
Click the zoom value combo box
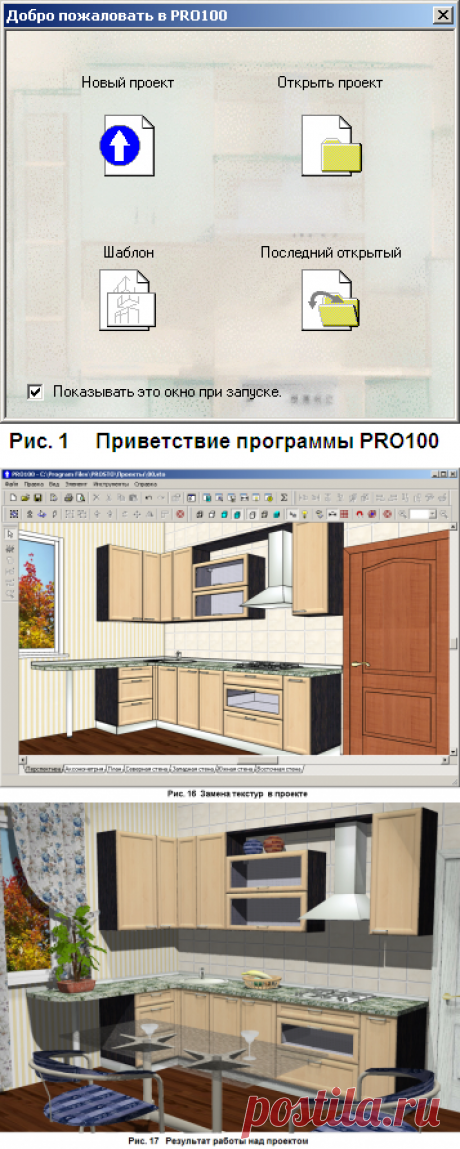pos(423,514)
